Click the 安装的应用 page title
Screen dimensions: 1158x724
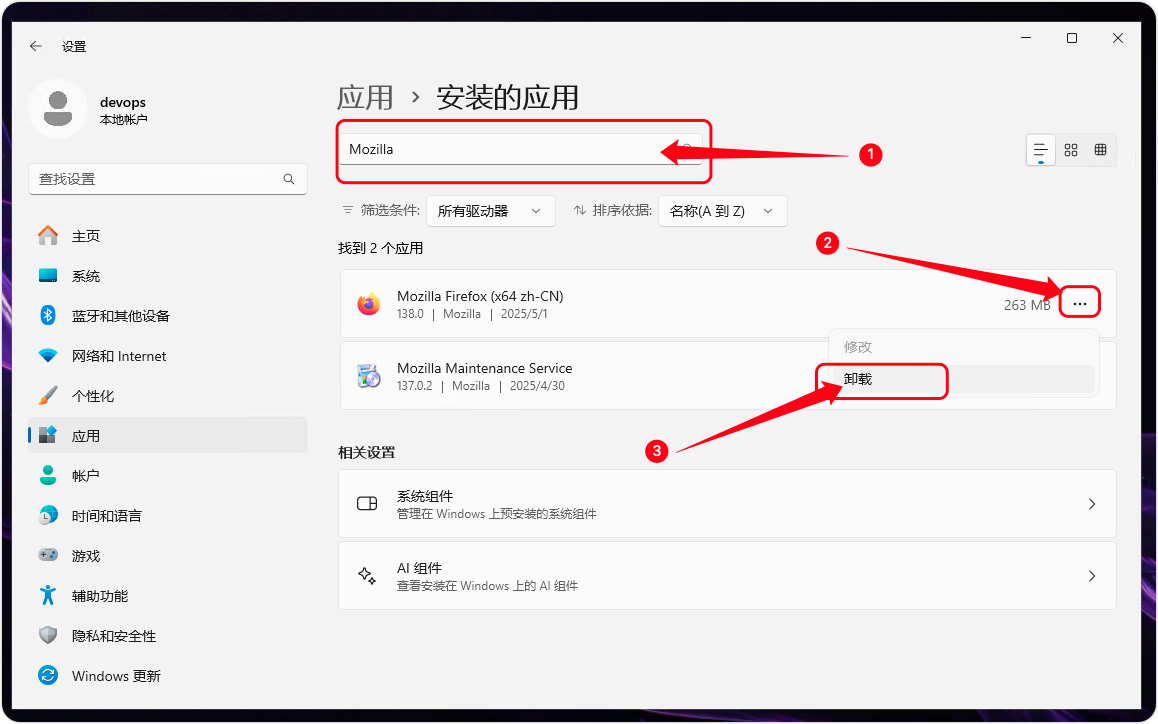507,98
